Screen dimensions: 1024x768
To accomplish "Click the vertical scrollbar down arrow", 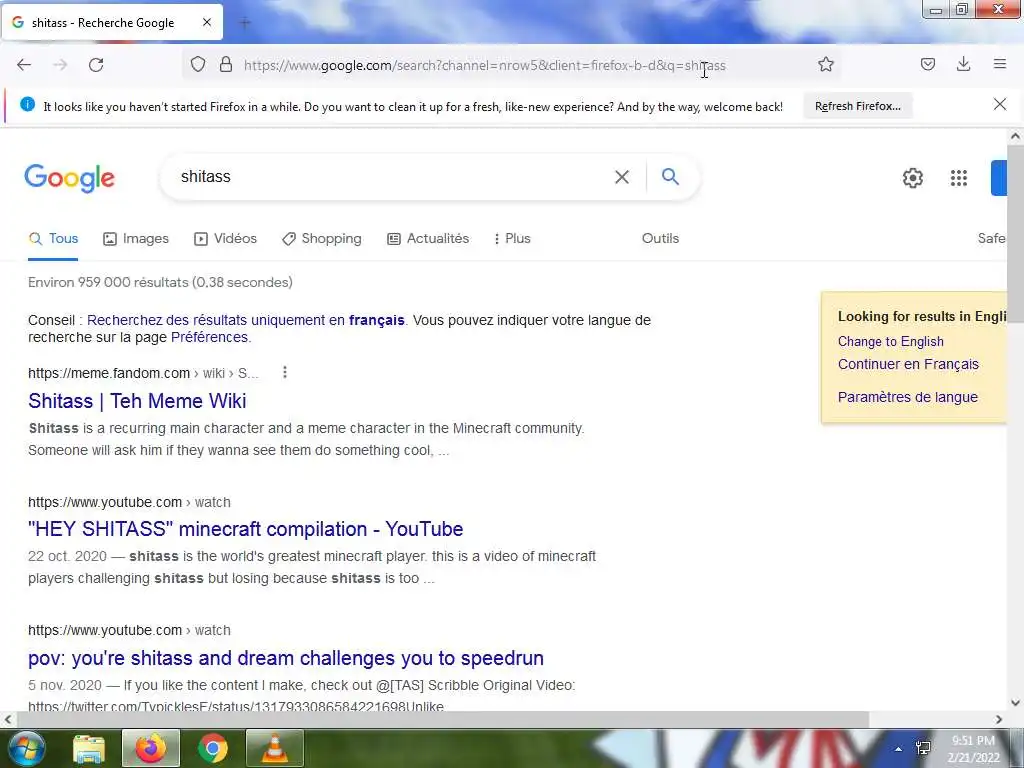I will point(1015,703).
